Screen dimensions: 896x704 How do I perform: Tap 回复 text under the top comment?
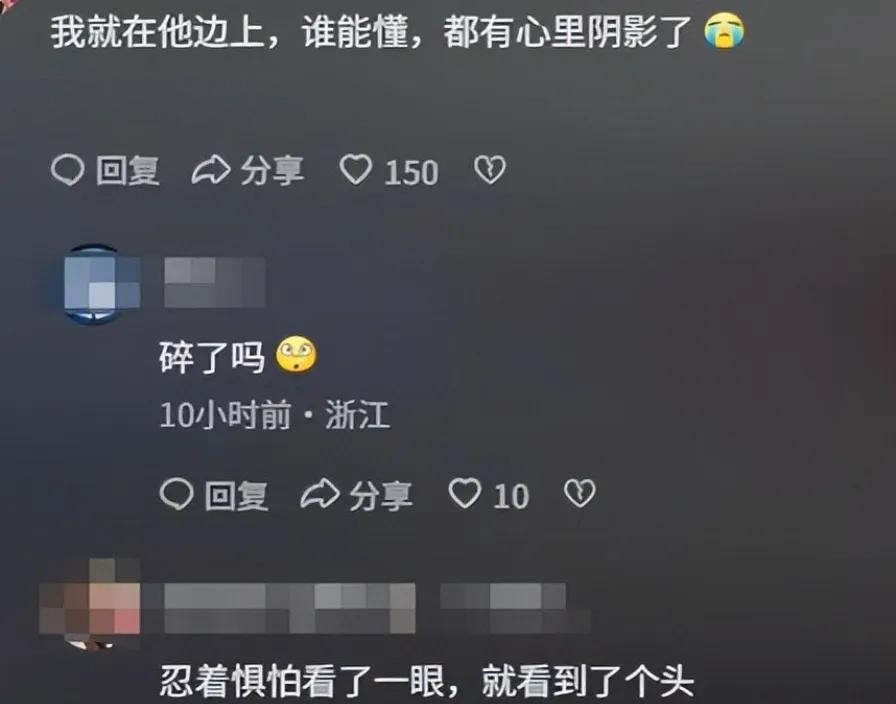pyautogui.click(x=127, y=171)
